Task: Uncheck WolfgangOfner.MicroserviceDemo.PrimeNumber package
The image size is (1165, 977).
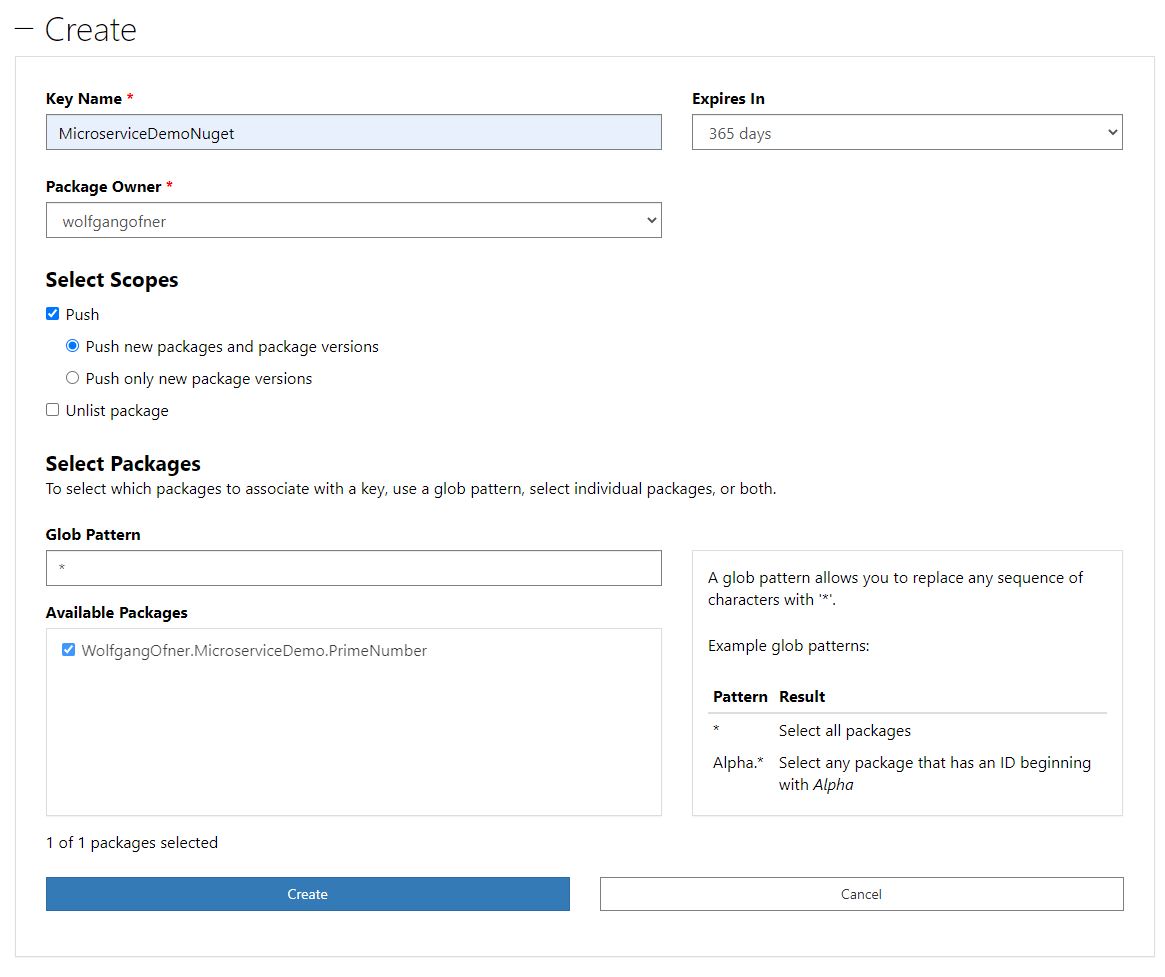Action: click(x=68, y=649)
